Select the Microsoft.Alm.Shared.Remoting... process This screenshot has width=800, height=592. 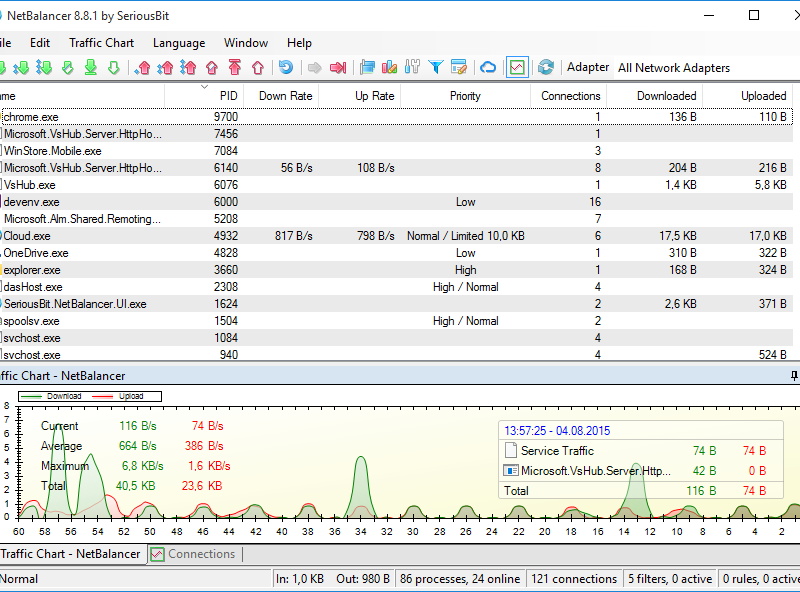click(x=397, y=219)
